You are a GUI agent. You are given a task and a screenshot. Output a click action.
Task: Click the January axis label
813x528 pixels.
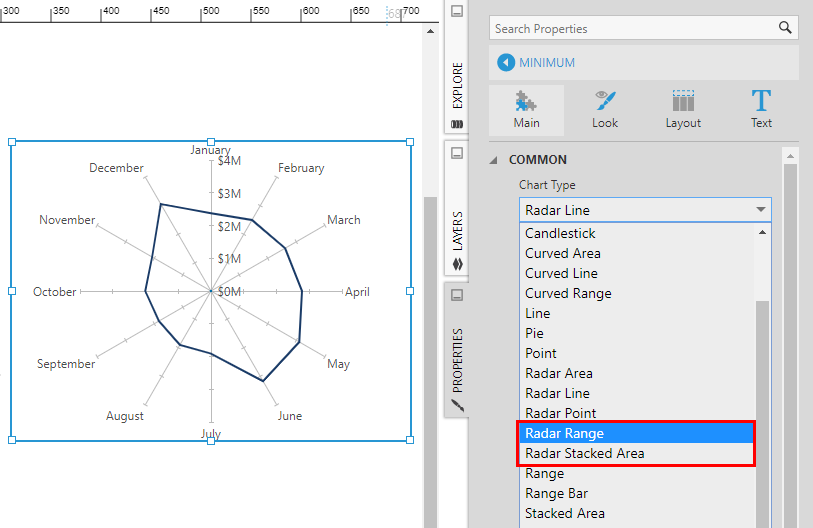coord(210,150)
